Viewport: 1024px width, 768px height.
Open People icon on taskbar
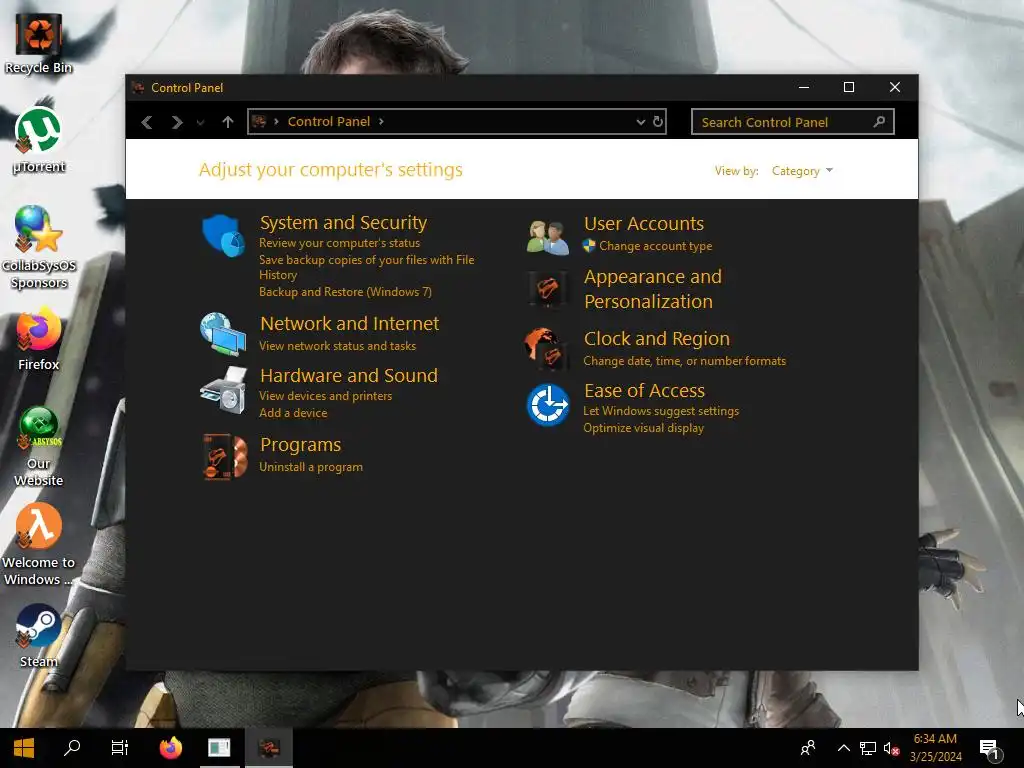tap(808, 748)
